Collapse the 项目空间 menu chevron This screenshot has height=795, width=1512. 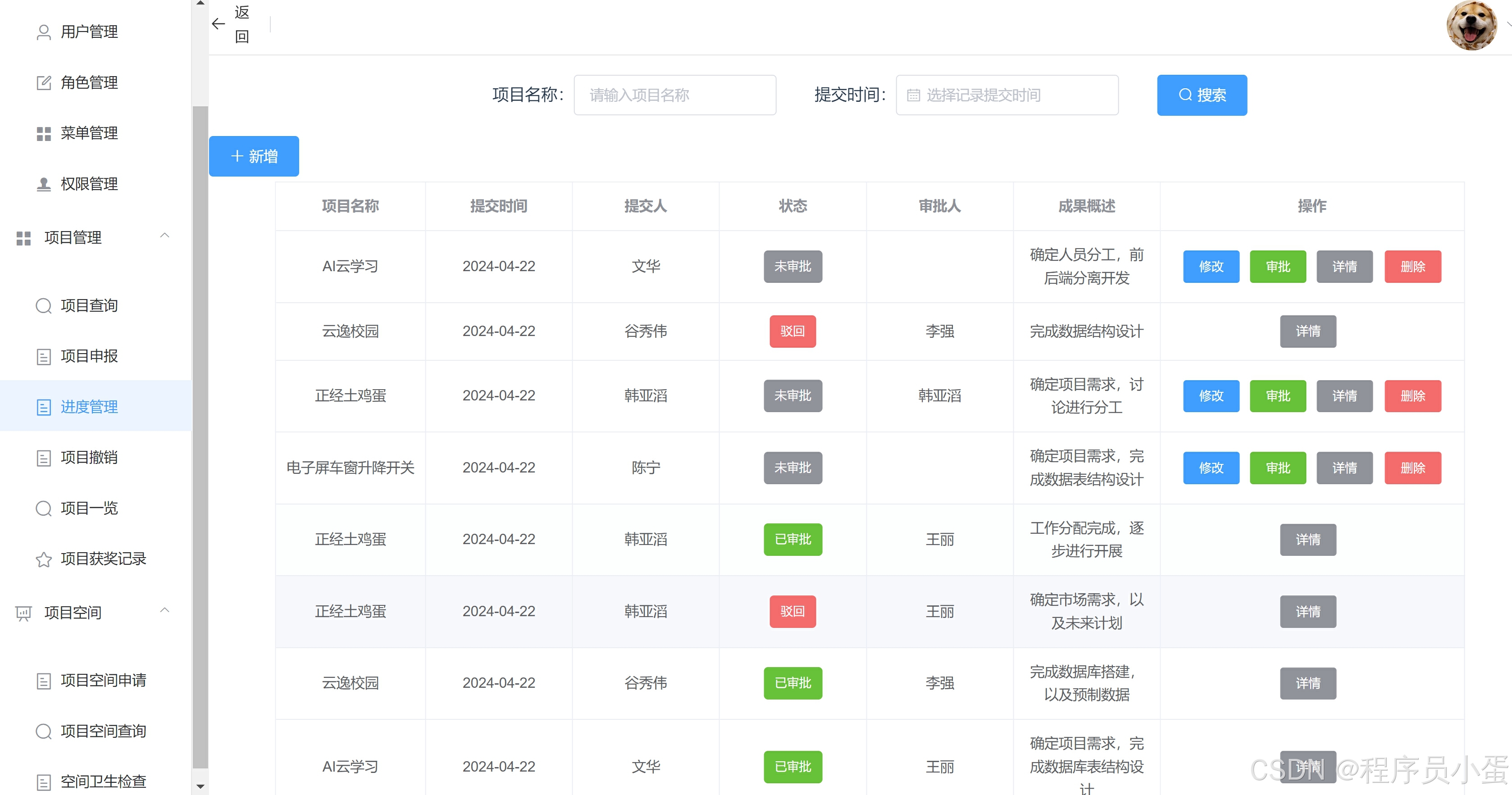click(165, 611)
